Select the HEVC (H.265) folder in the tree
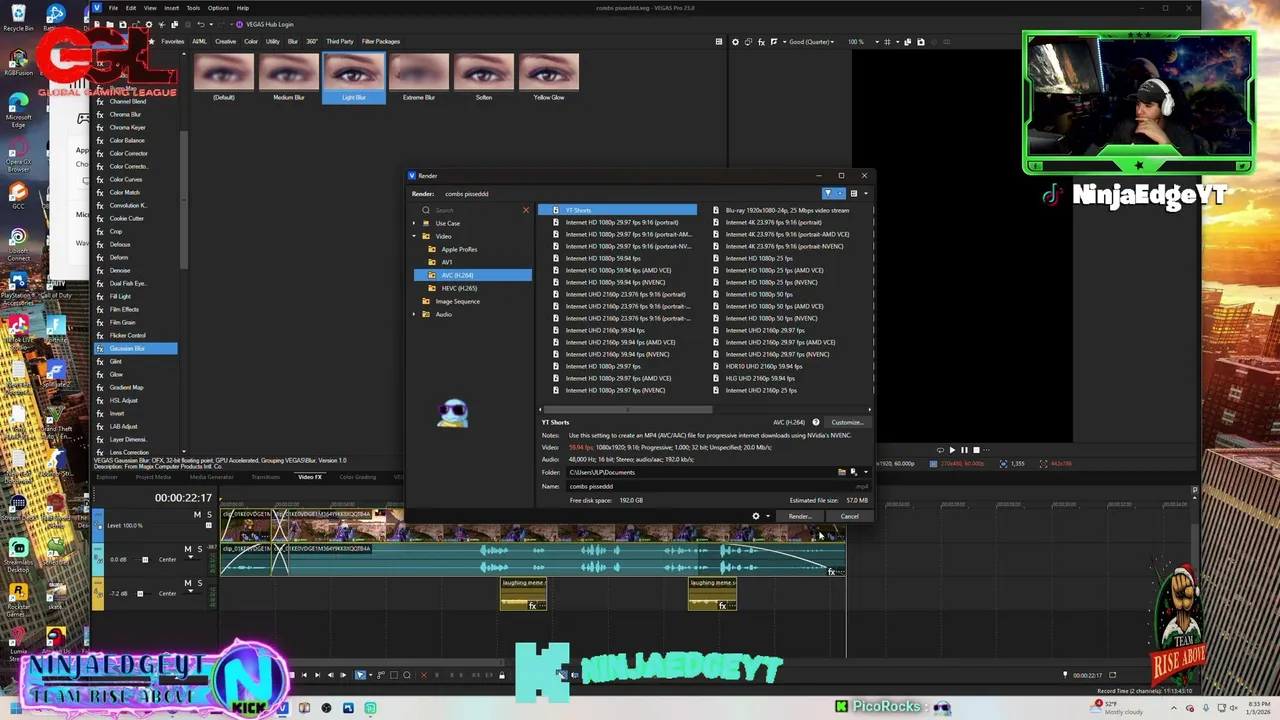This screenshot has width=1280, height=720. click(459, 288)
